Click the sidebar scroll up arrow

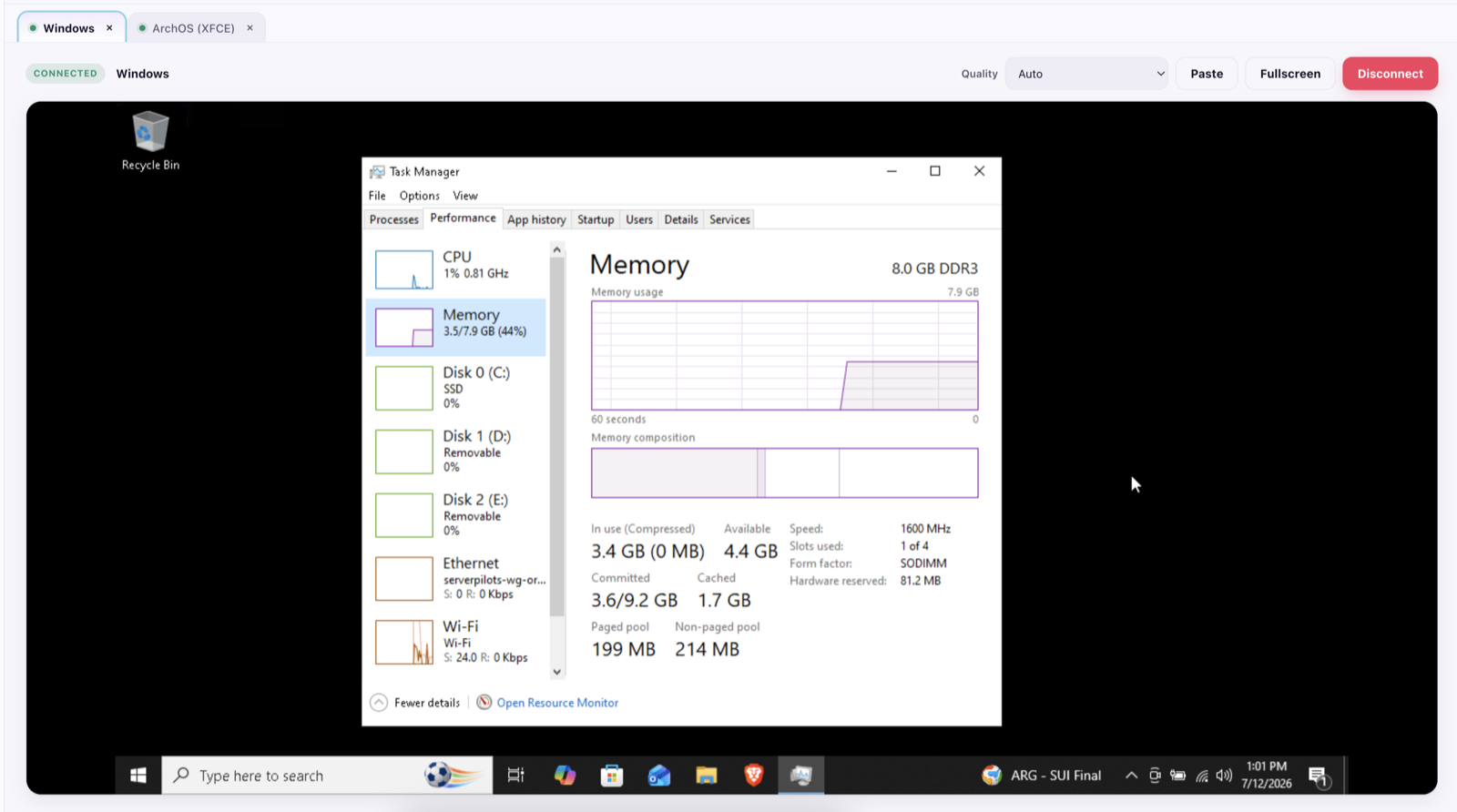557,249
